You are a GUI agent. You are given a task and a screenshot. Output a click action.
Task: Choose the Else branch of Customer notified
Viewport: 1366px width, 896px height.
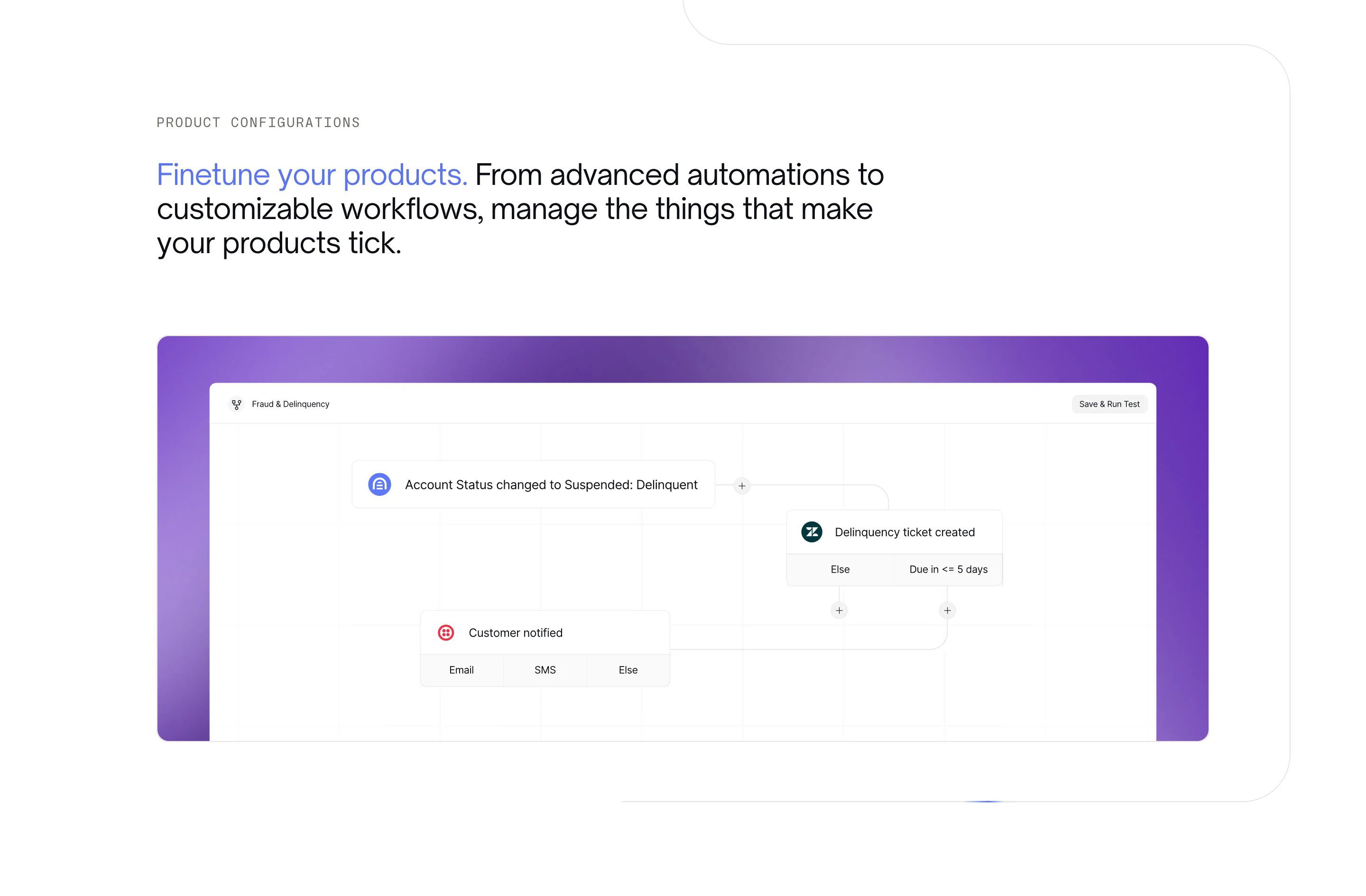point(628,670)
